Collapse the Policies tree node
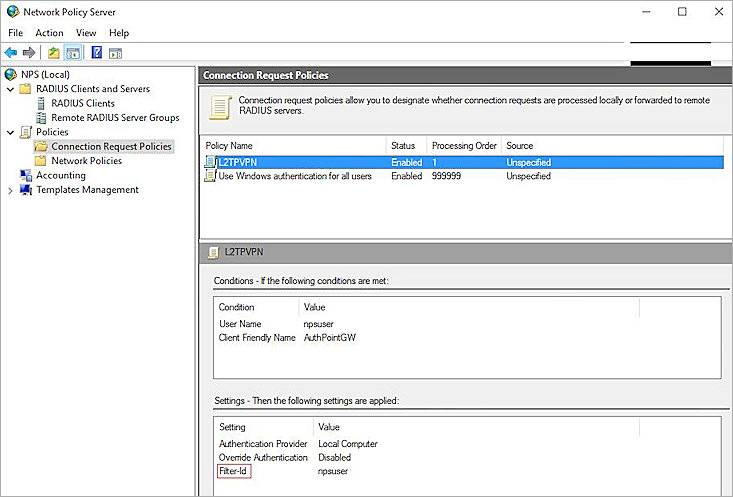 point(10,132)
